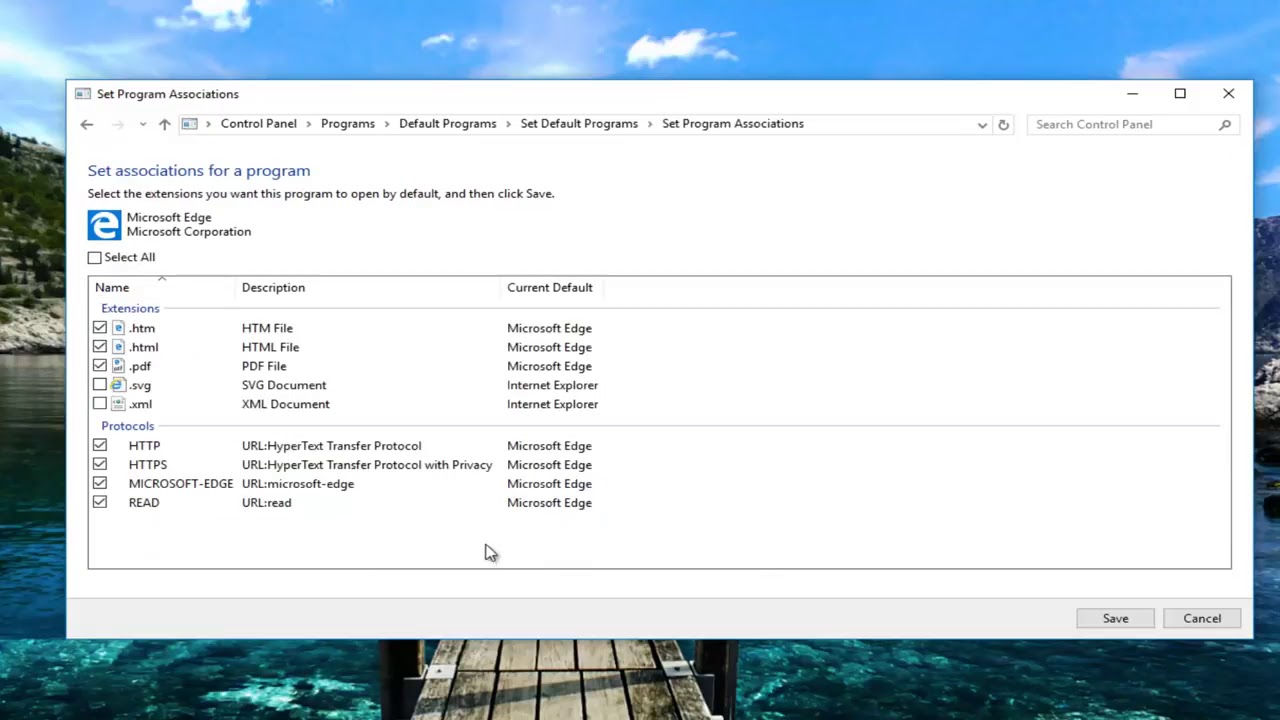The image size is (1280, 720).
Task: Uncheck the .html extension checkbox
Action: click(x=100, y=347)
